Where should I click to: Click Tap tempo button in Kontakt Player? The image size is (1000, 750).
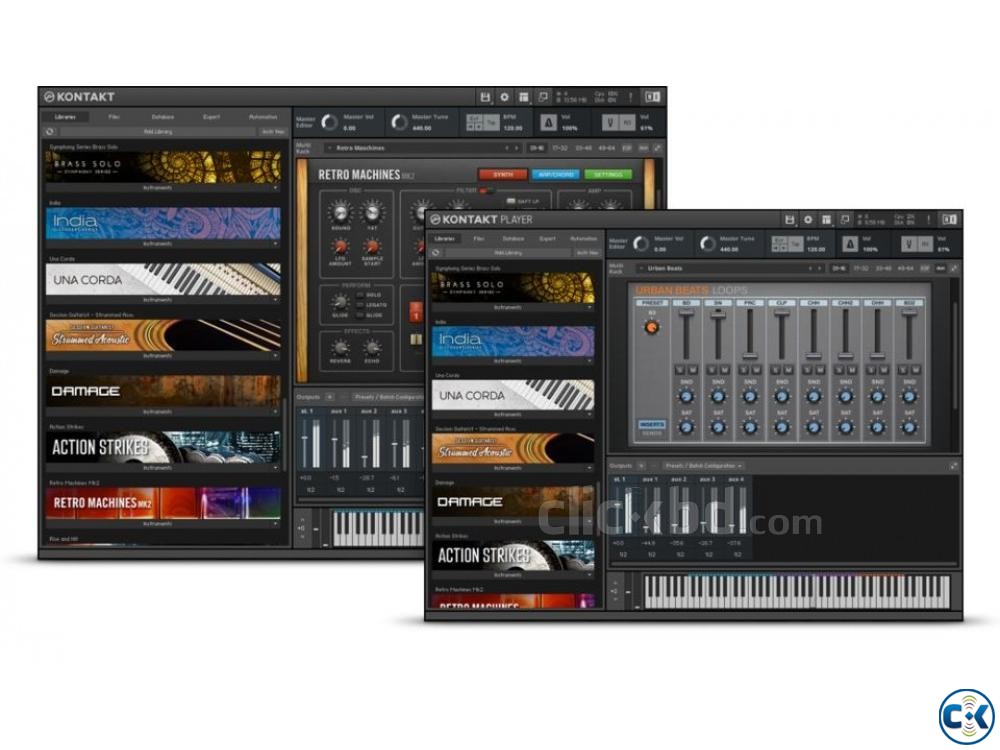click(795, 244)
